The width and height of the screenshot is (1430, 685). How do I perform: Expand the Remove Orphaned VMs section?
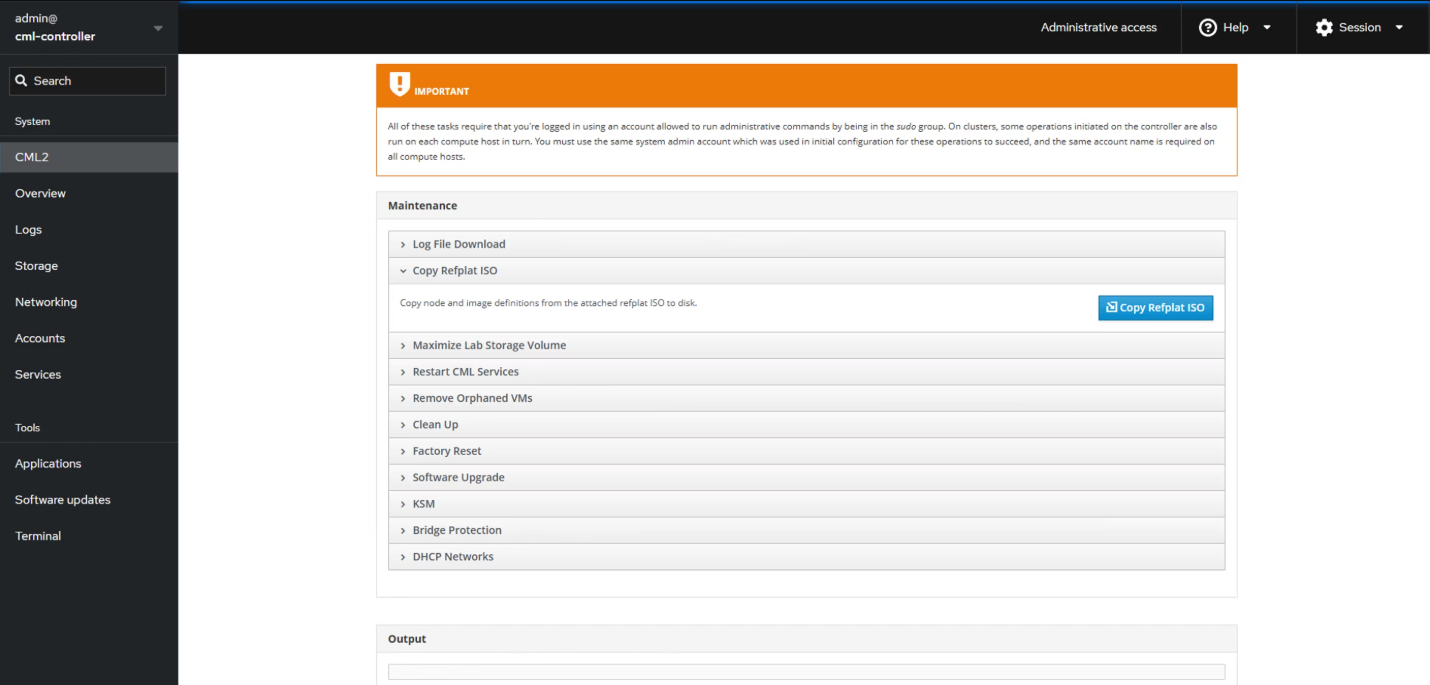coord(806,398)
